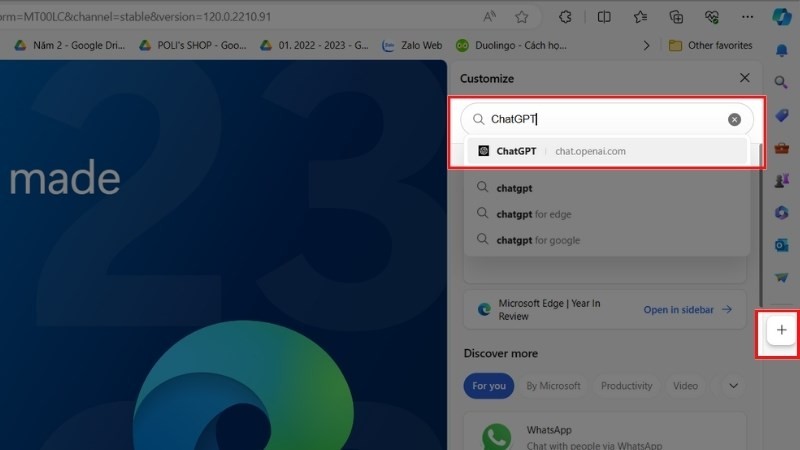This screenshot has width=800, height=450.
Task: Open Zalo Web bookmark
Action: (412, 45)
